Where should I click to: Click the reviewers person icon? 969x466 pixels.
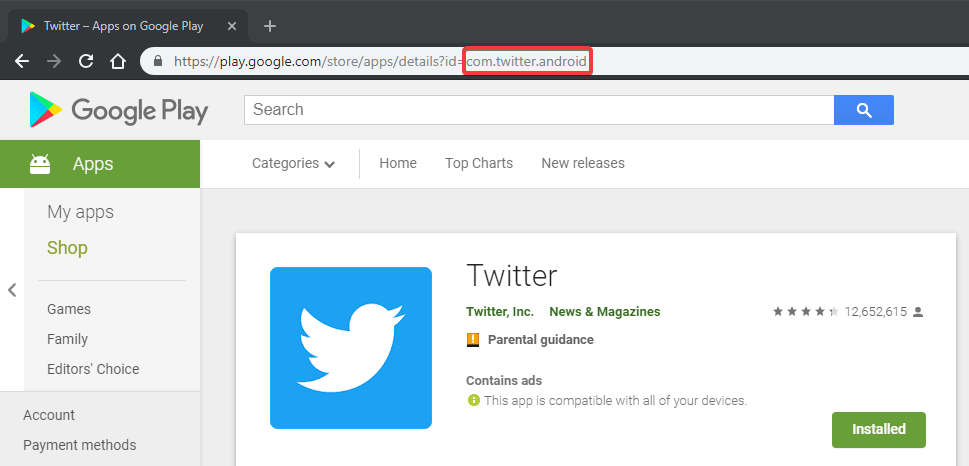(x=918, y=312)
